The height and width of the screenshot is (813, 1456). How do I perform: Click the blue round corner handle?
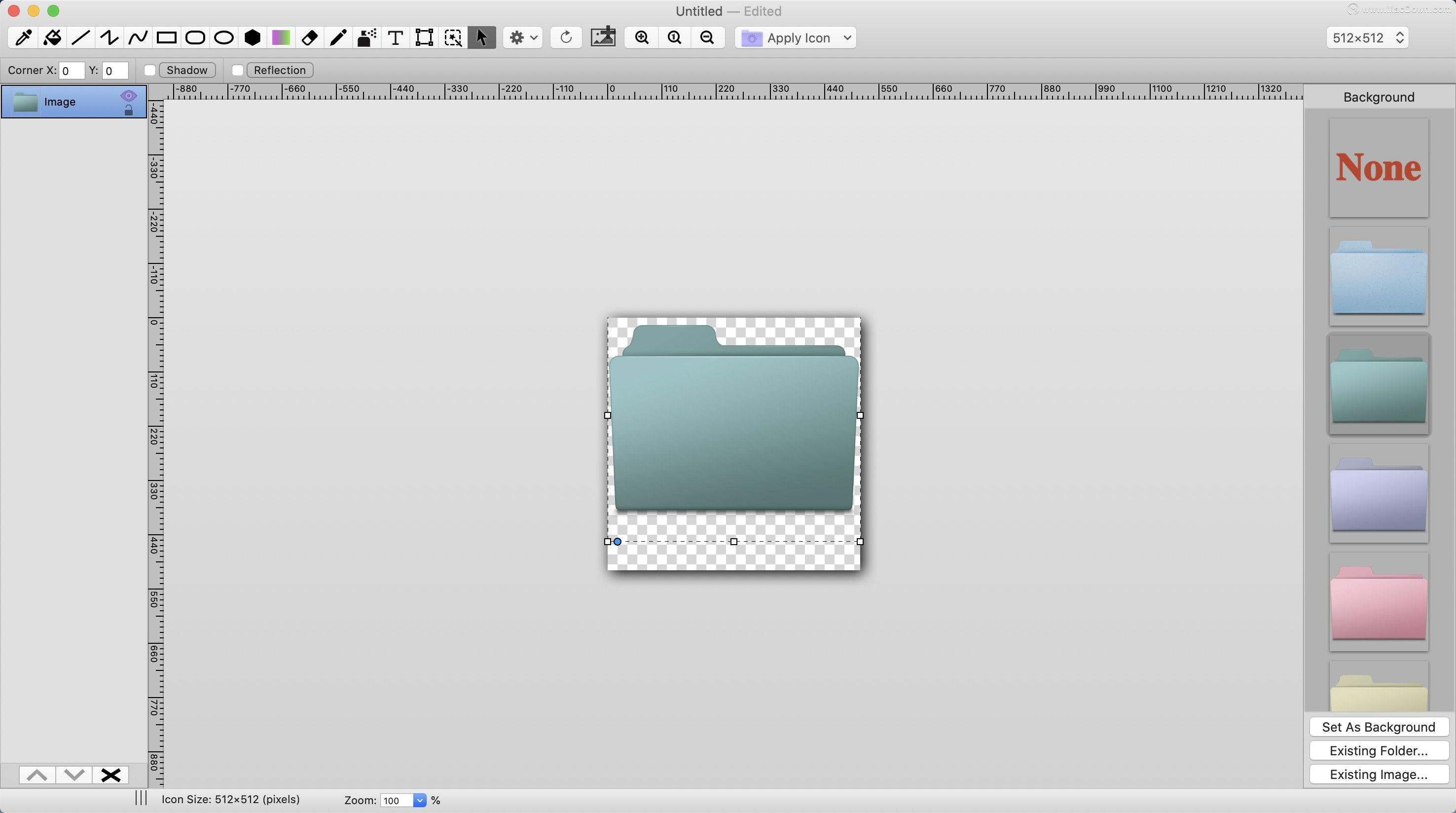point(617,542)
